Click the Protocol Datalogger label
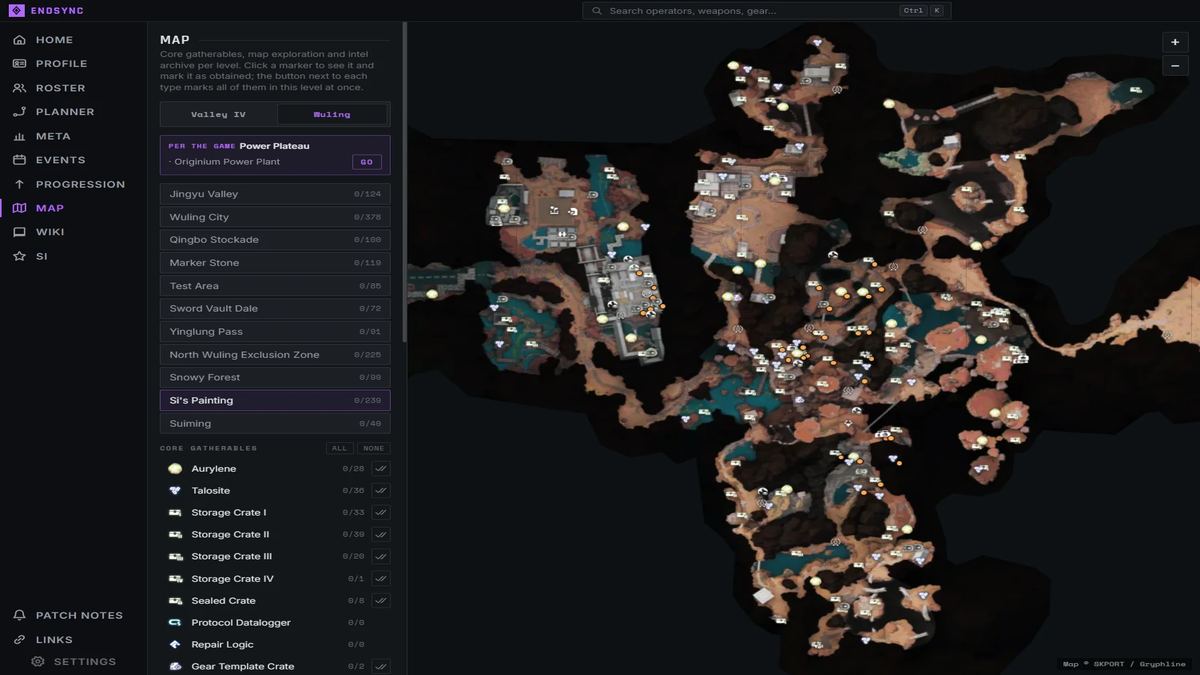The image size is (1200, 675). 241,622
